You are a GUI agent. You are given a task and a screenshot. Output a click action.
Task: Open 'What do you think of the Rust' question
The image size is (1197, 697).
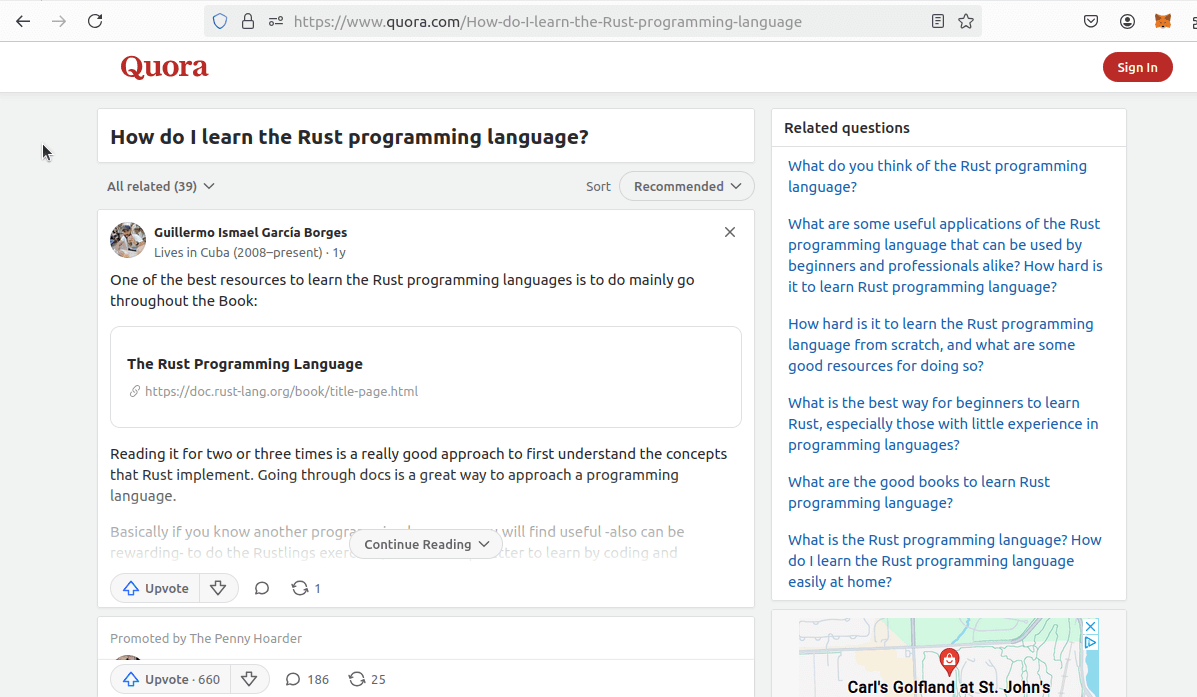pyautogui.click(x=937, y=176)
